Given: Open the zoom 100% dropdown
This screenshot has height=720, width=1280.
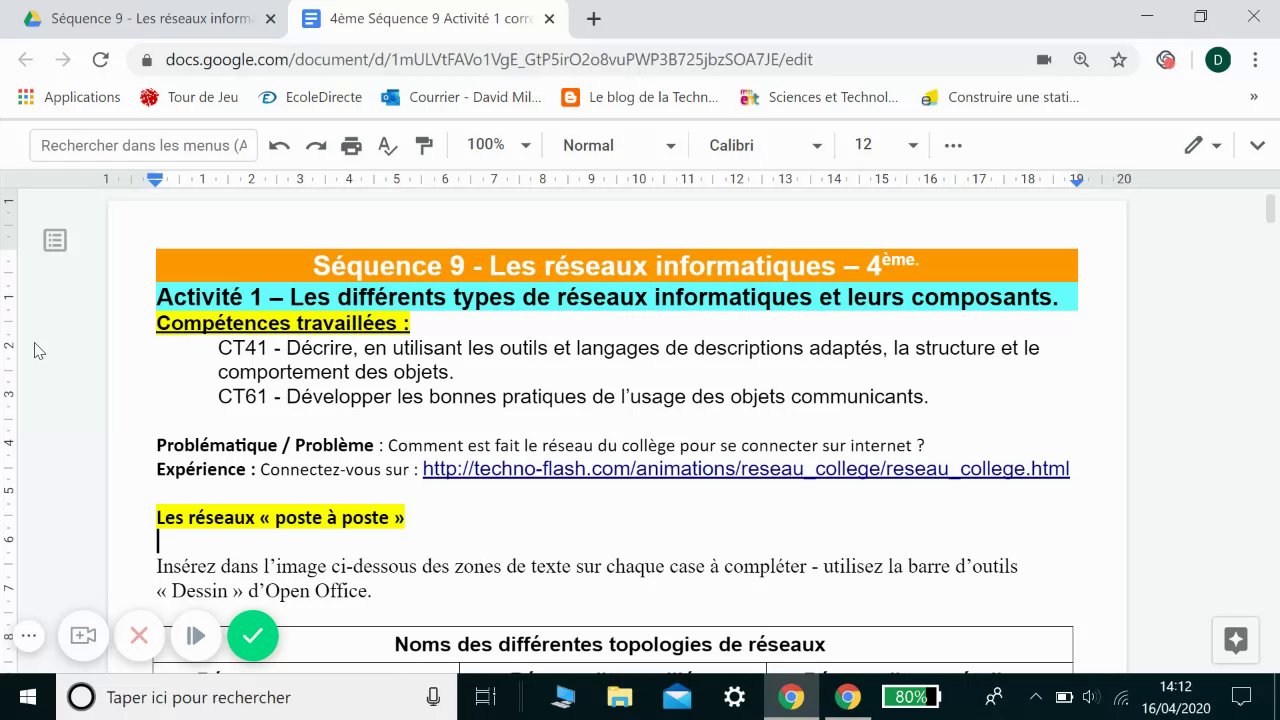Looking at the screenshot, I should 497,146.
